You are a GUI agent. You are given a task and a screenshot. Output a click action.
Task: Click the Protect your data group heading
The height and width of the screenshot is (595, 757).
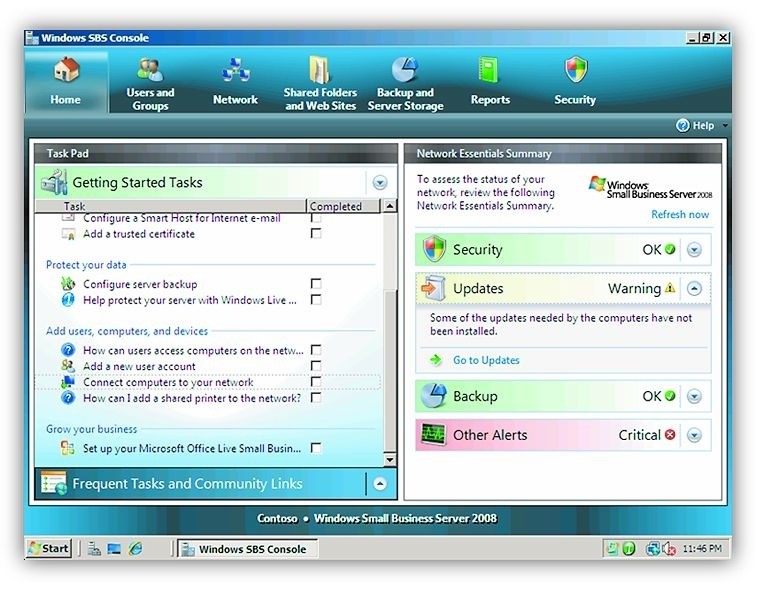pyautogui.click(x=86, y=265)
